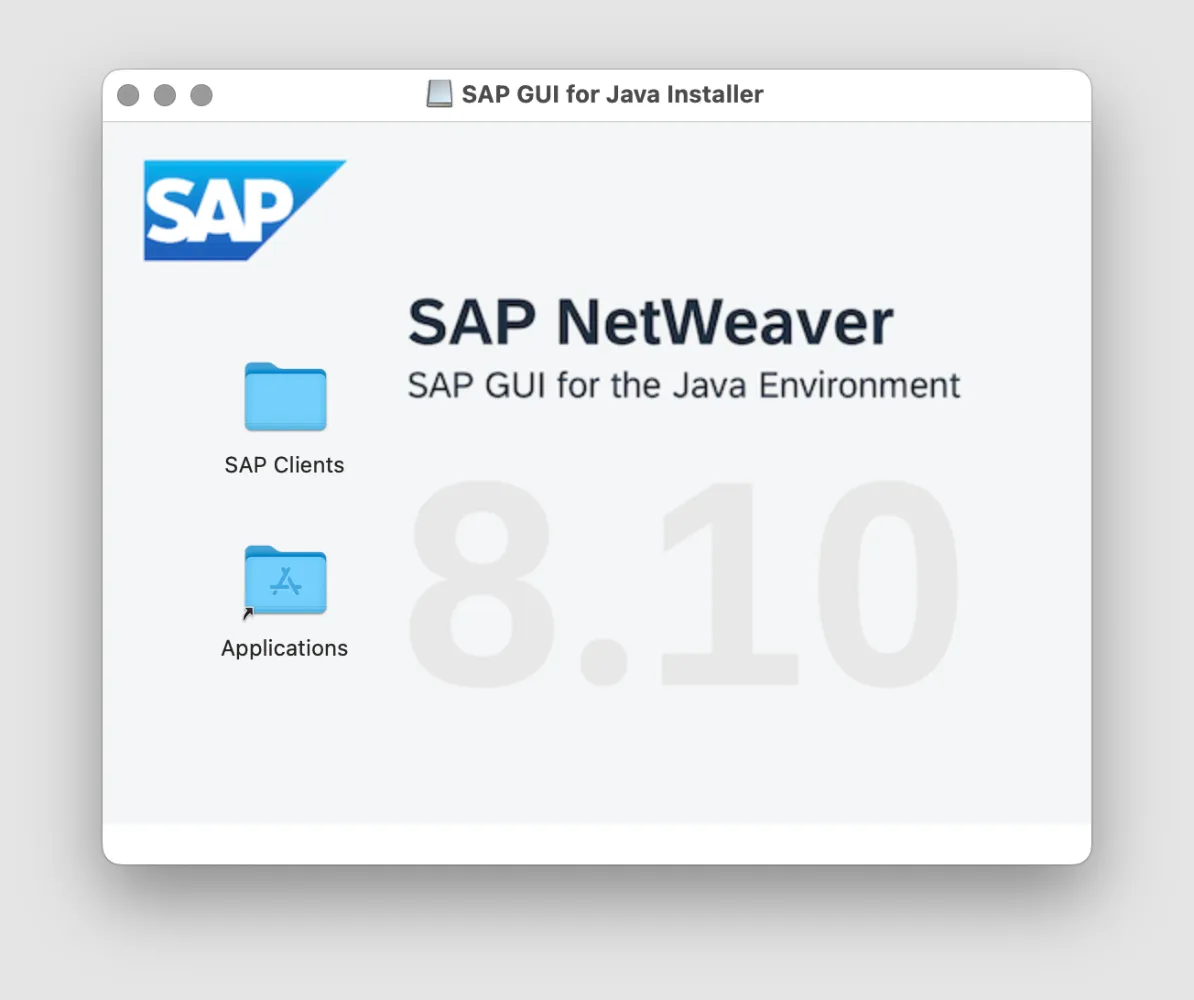Minimize the installer window
The image size is (1194, 1000).
(x=164, y=95)
